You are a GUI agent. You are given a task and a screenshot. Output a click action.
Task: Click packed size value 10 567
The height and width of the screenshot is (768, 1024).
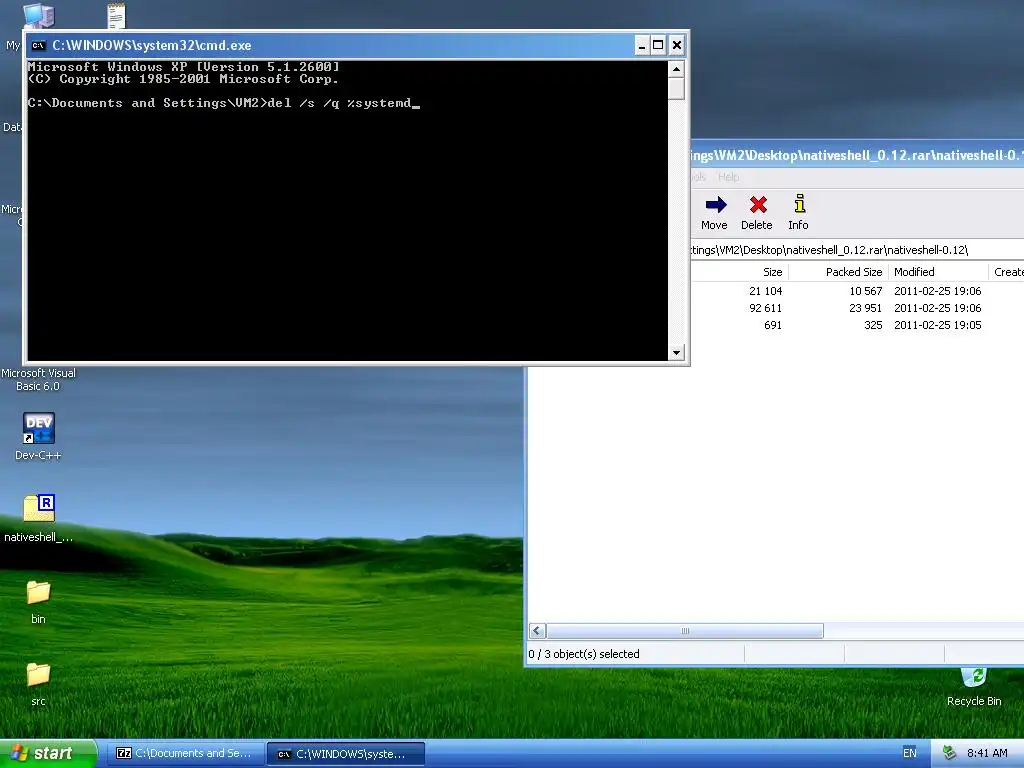(x=866, y=291)
